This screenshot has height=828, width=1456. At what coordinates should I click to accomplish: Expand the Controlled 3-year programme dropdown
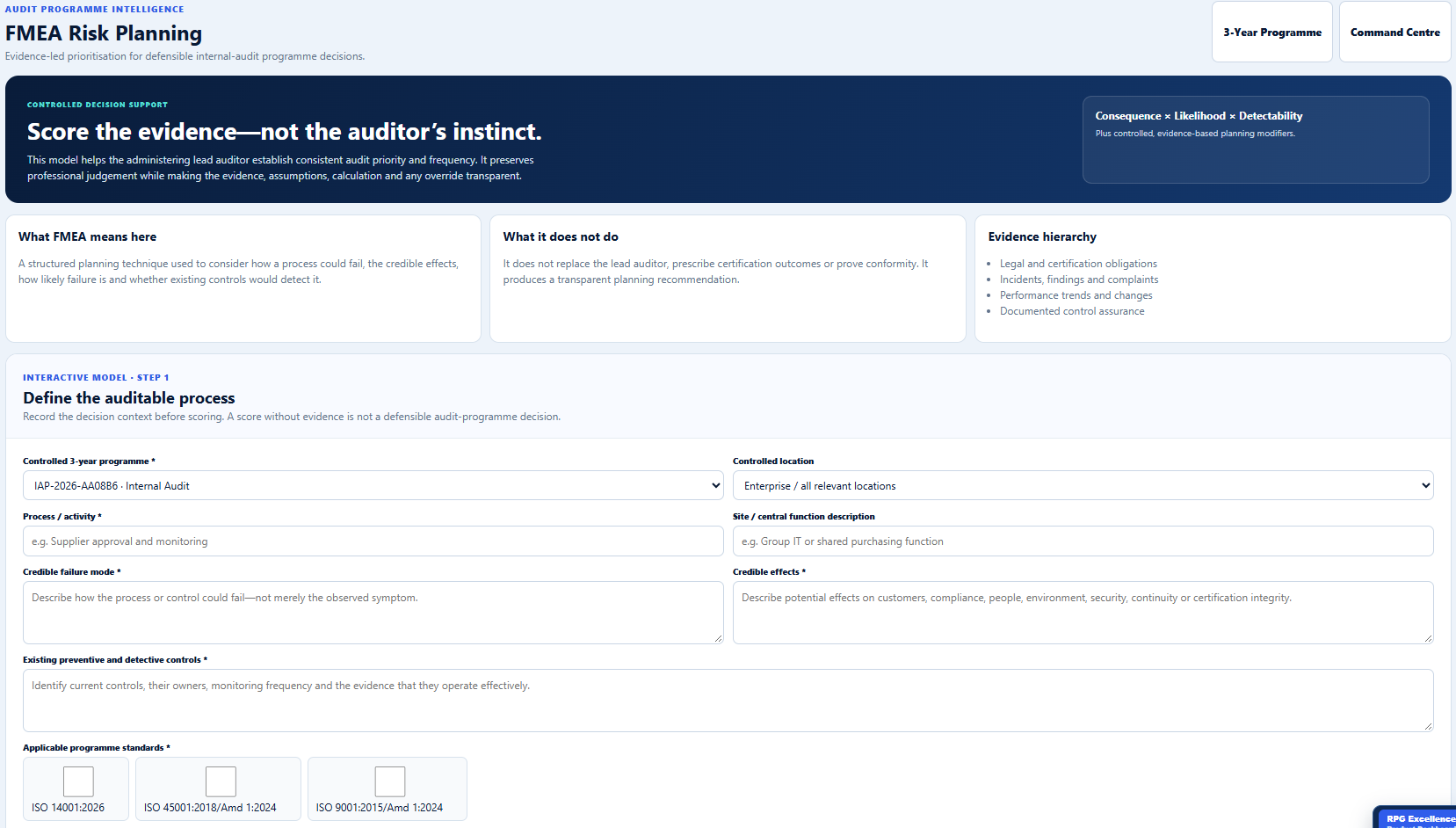coord(373,485)
